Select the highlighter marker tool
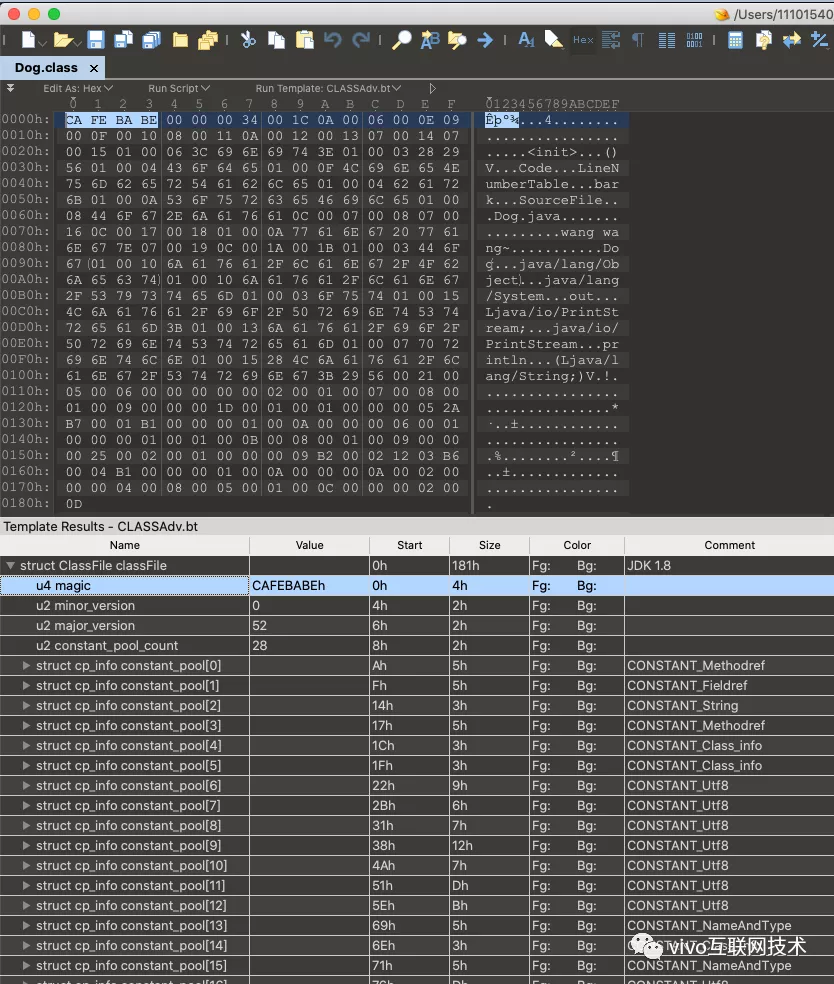Screen dimensions: 834x984 pos(553,40)
